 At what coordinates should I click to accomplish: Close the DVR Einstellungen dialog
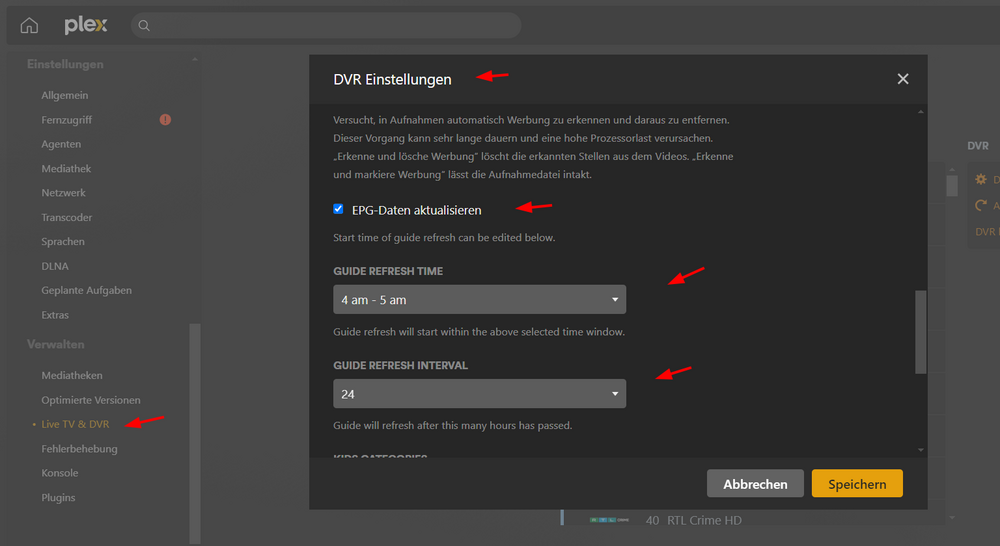(x=902, y=79)
